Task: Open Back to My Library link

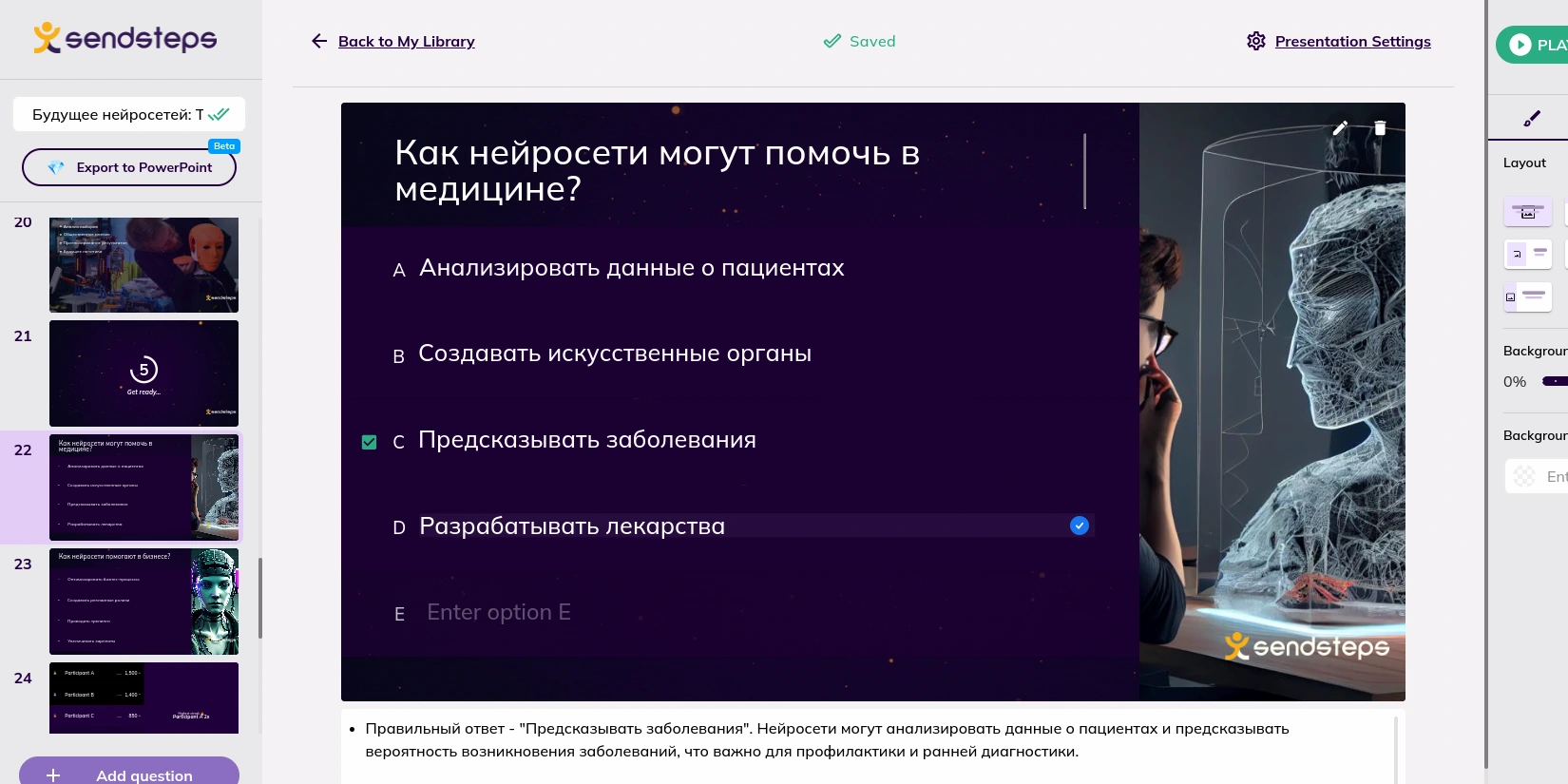Action: (x=406, y=41)
